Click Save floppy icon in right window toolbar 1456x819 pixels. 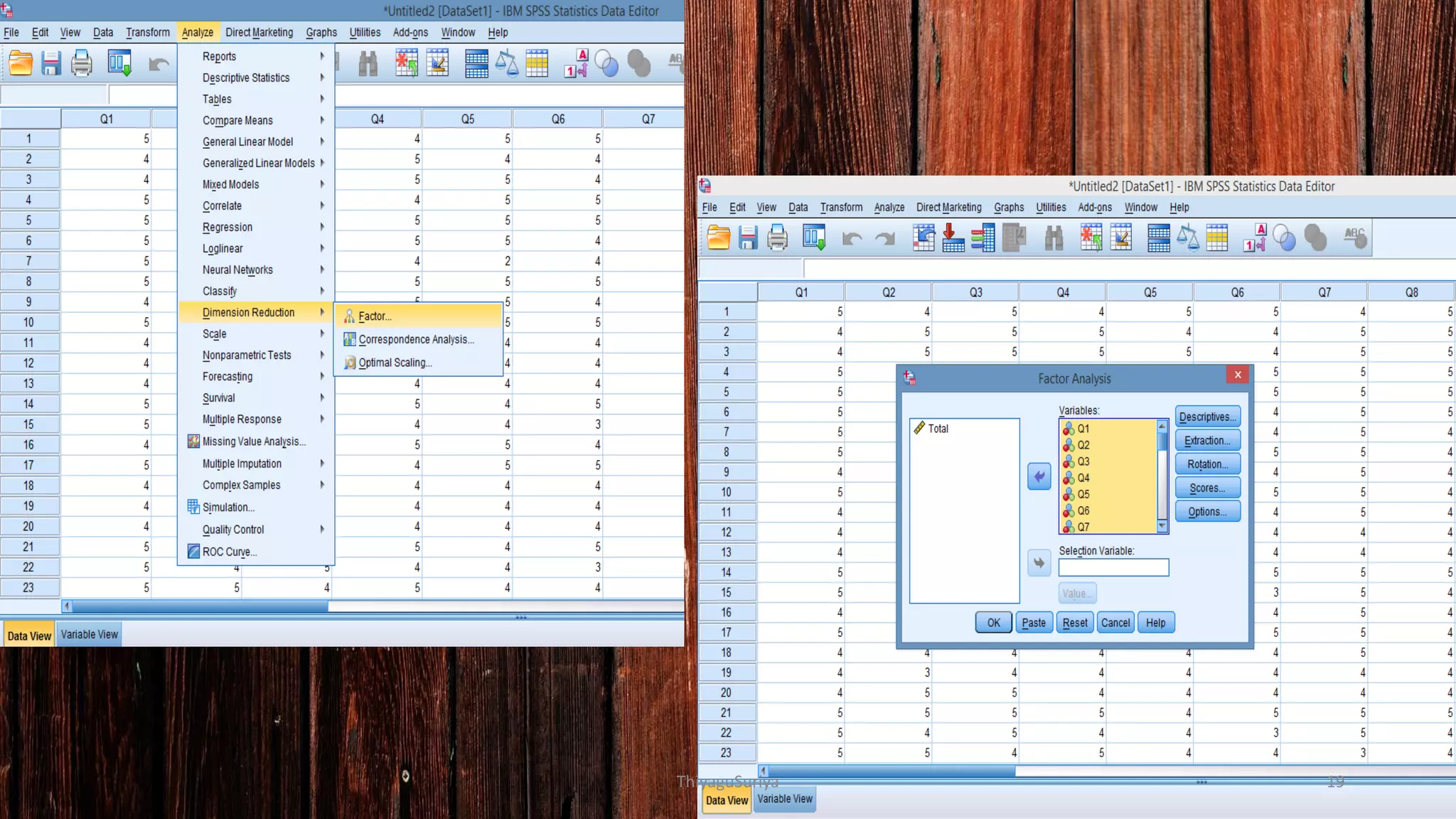[x=747, y=237]
